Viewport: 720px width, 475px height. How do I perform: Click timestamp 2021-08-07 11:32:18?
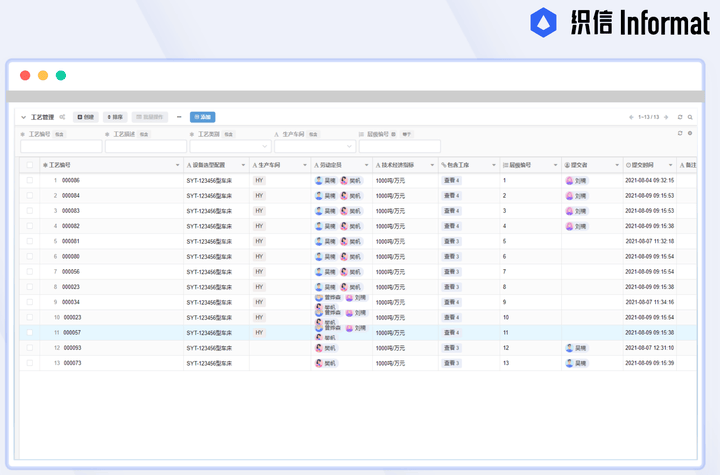pos(649,241)
